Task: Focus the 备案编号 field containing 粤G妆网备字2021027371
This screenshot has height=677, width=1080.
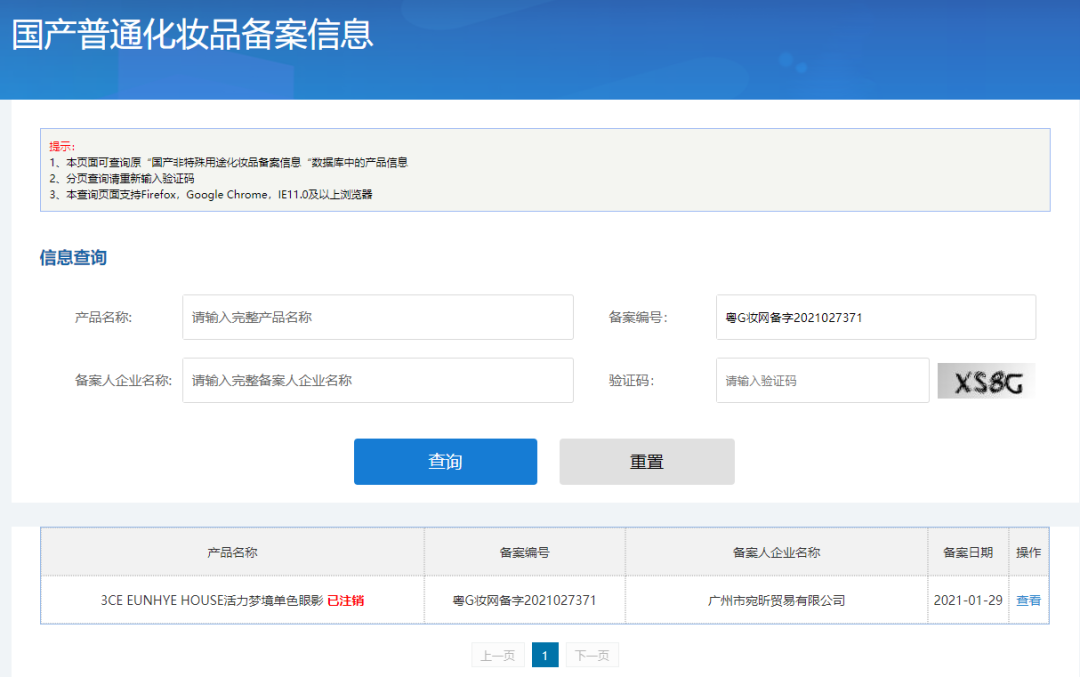Action: click(875, 317)
